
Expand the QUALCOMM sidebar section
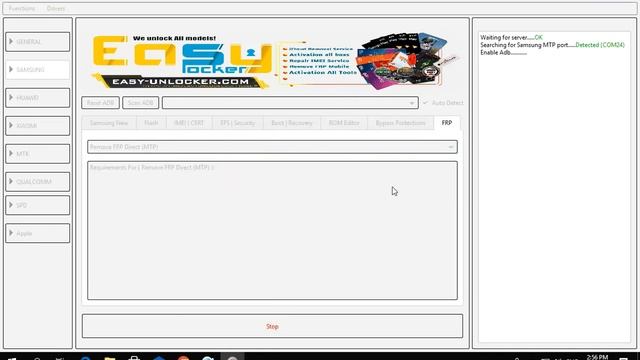point(38,182)
